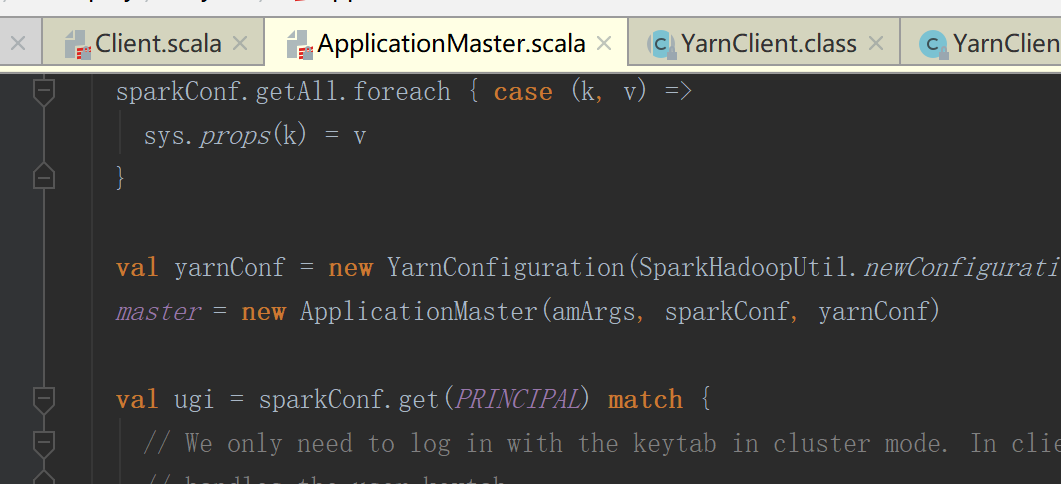The width and height of the screenshot is (1061, 484).
Task: Close the YarnClient.class tab
Action: tap(876, 44)
